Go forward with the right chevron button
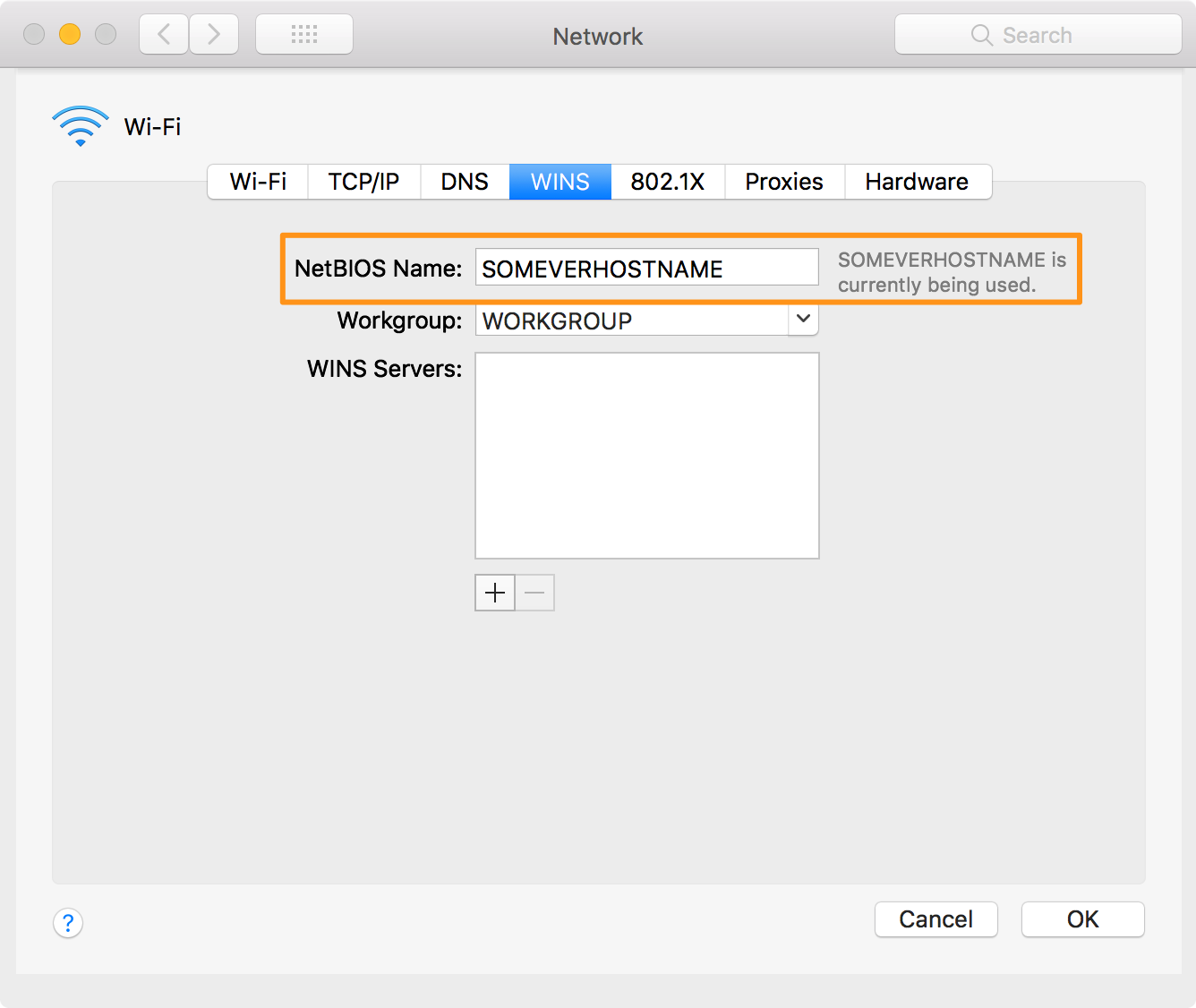Viewport: 1196px width, 1008px height. (x=214, y=35)
